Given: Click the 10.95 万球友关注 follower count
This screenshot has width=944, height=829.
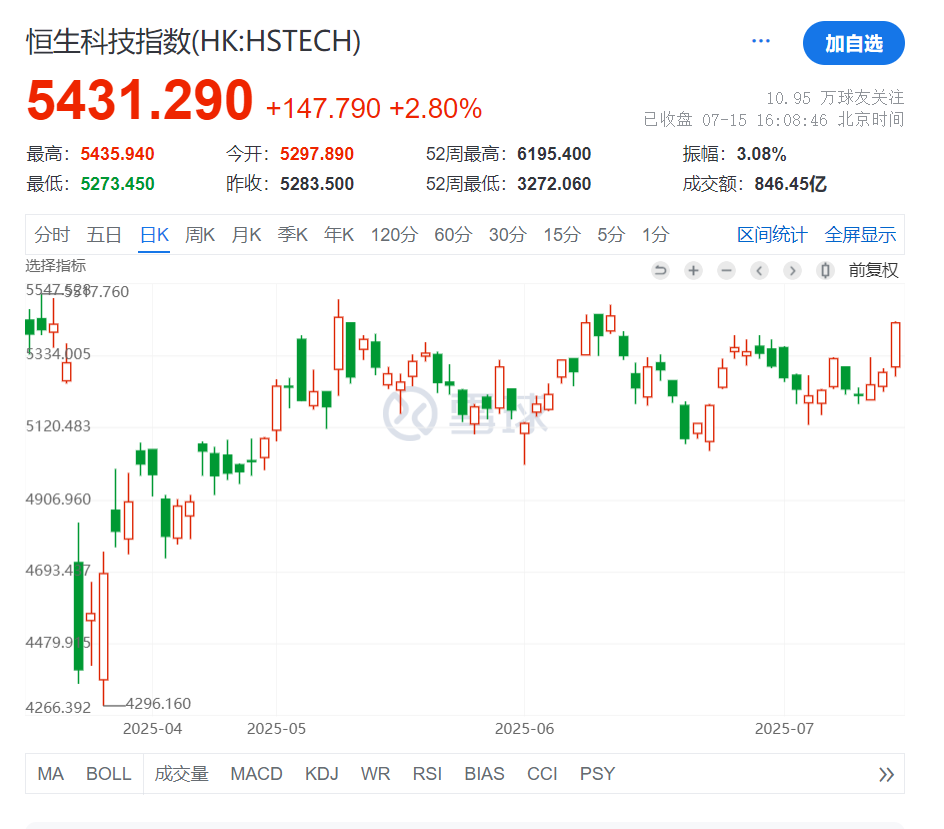Looking at the screenshot, I should coord(835,98).
